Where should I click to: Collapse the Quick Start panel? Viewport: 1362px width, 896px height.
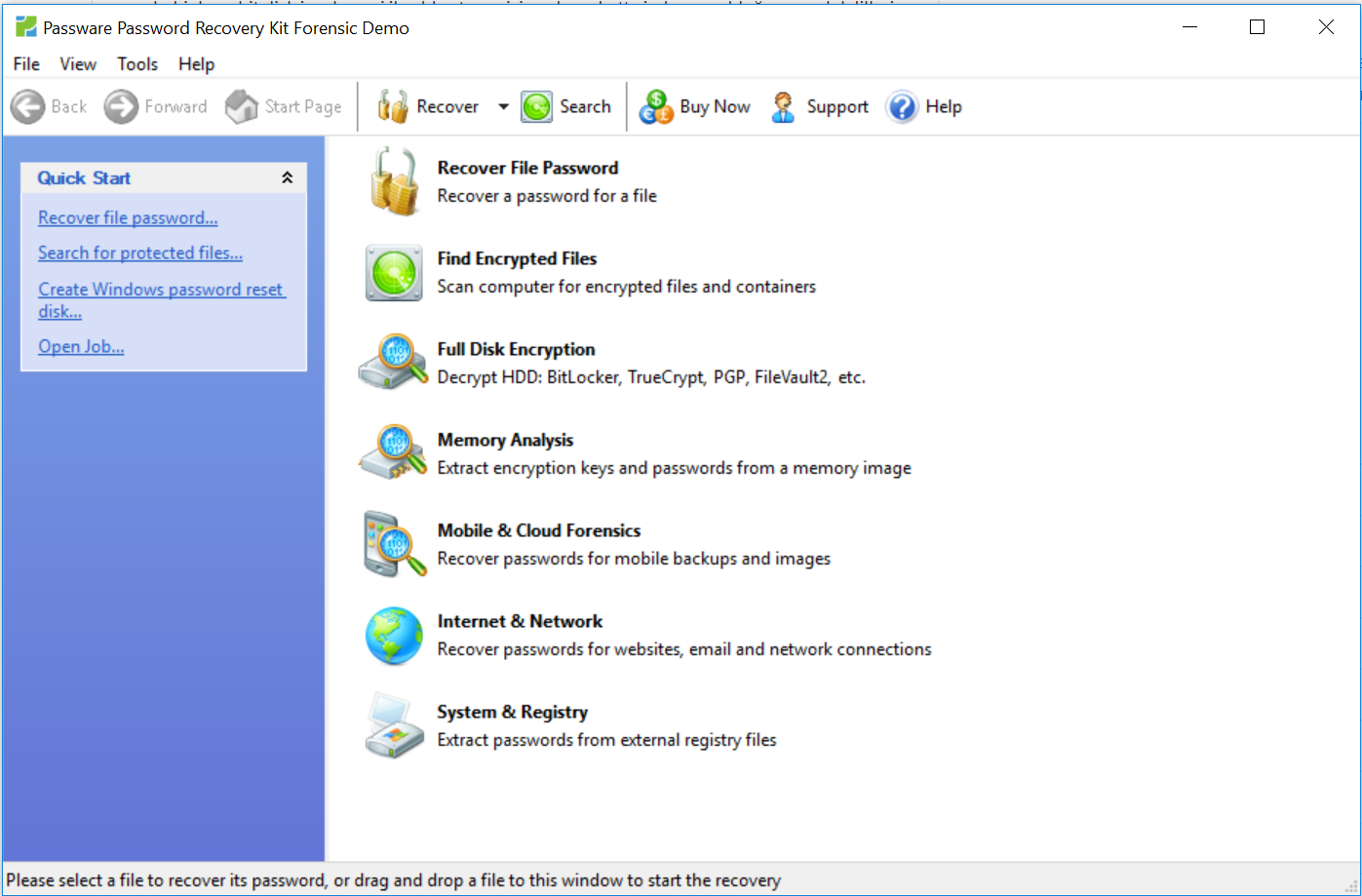coord(287,177)
